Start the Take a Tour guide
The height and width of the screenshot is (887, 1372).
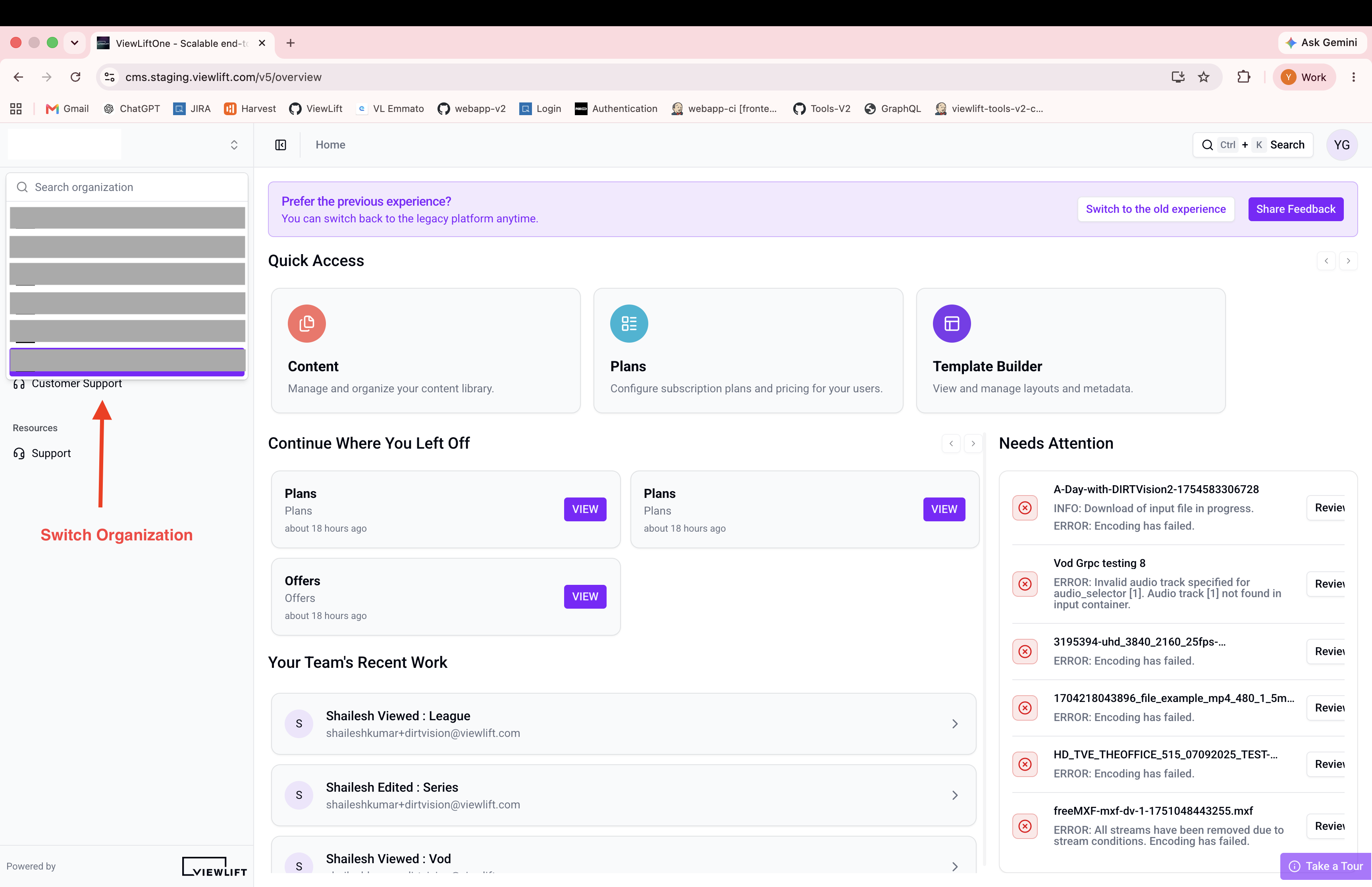click(x=1326, y=866)
